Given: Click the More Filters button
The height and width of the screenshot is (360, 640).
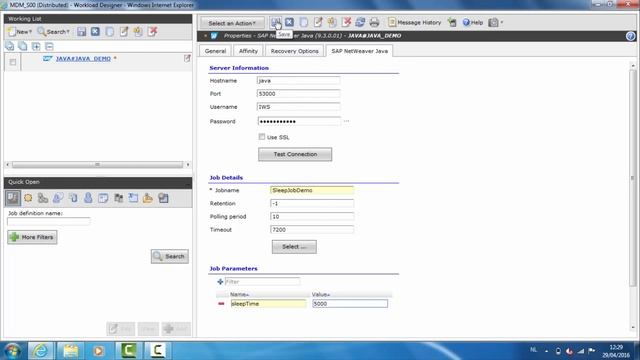Looking at the screenshot, I should pos(32,237).
